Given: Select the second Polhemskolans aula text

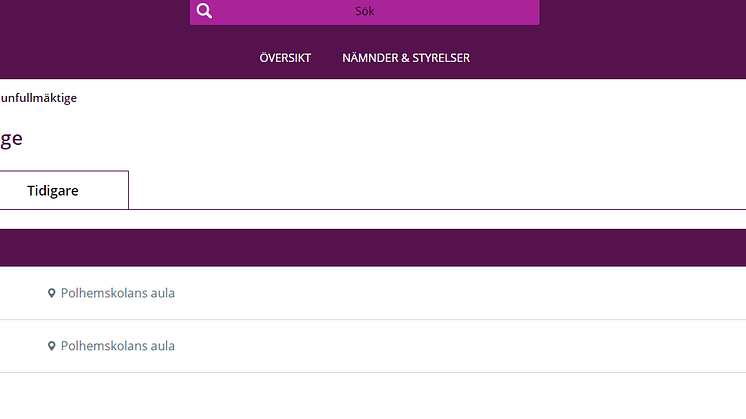Looking at the screenshot, I should coord(118,346).
